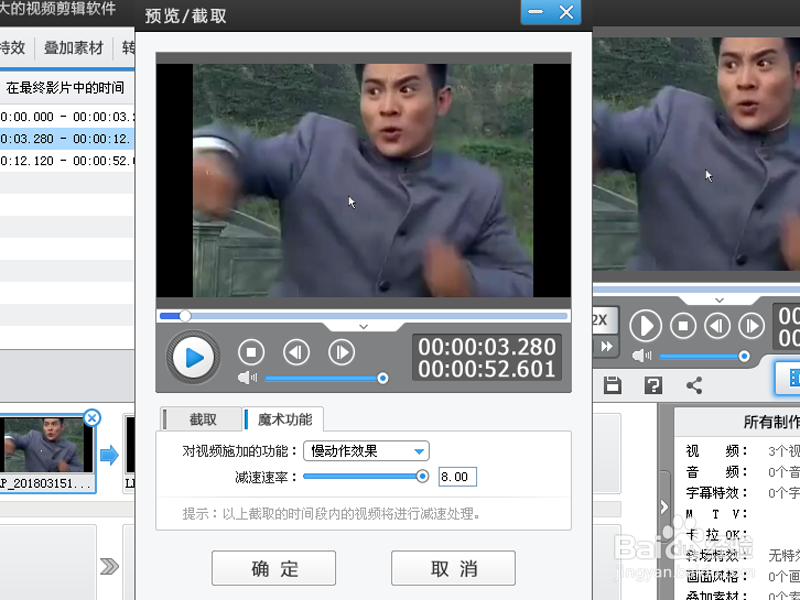Cancel with the 取消 button

[x=453, y=568]
